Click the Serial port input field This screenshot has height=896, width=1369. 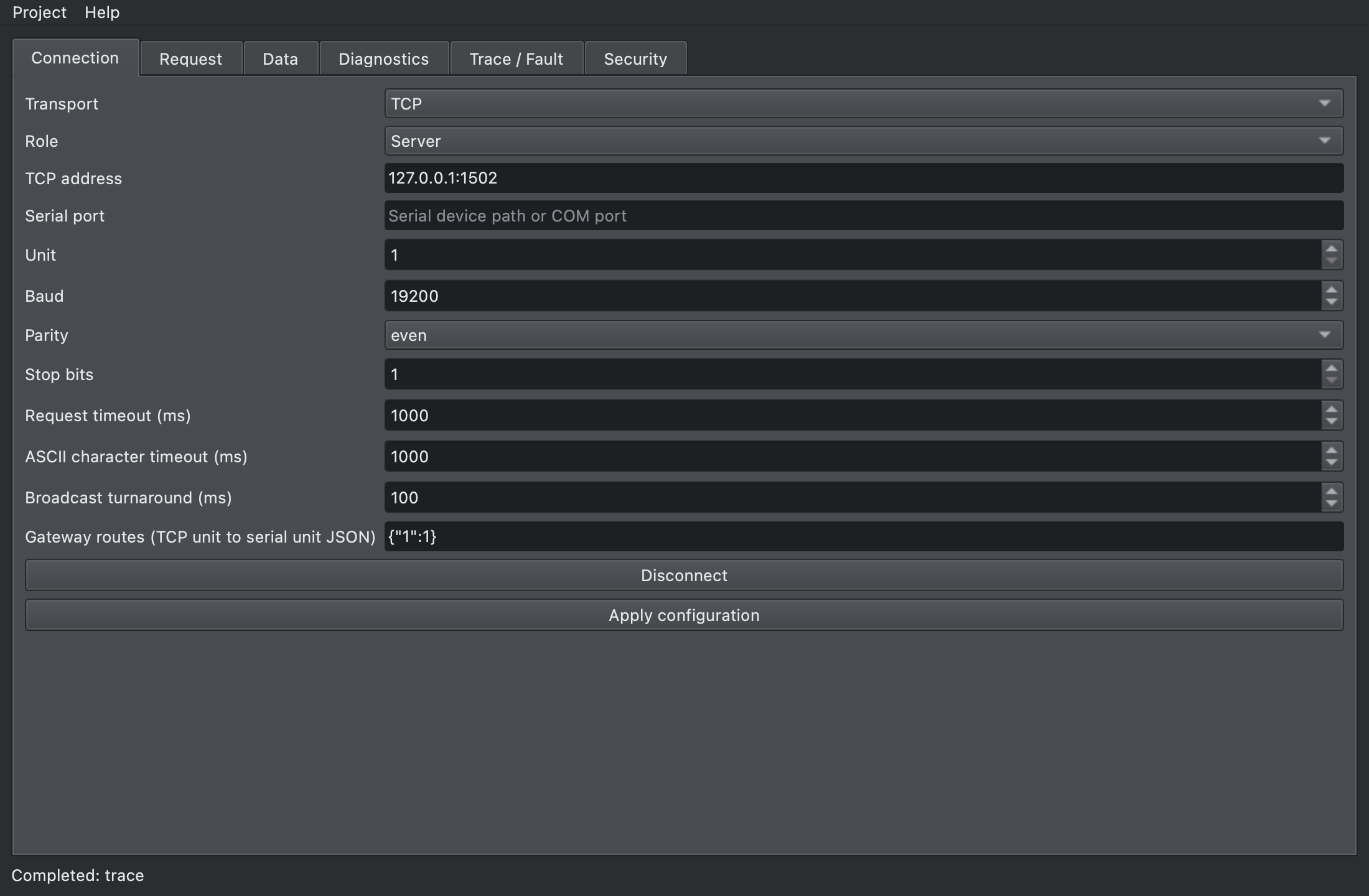[x=864, y=215]
